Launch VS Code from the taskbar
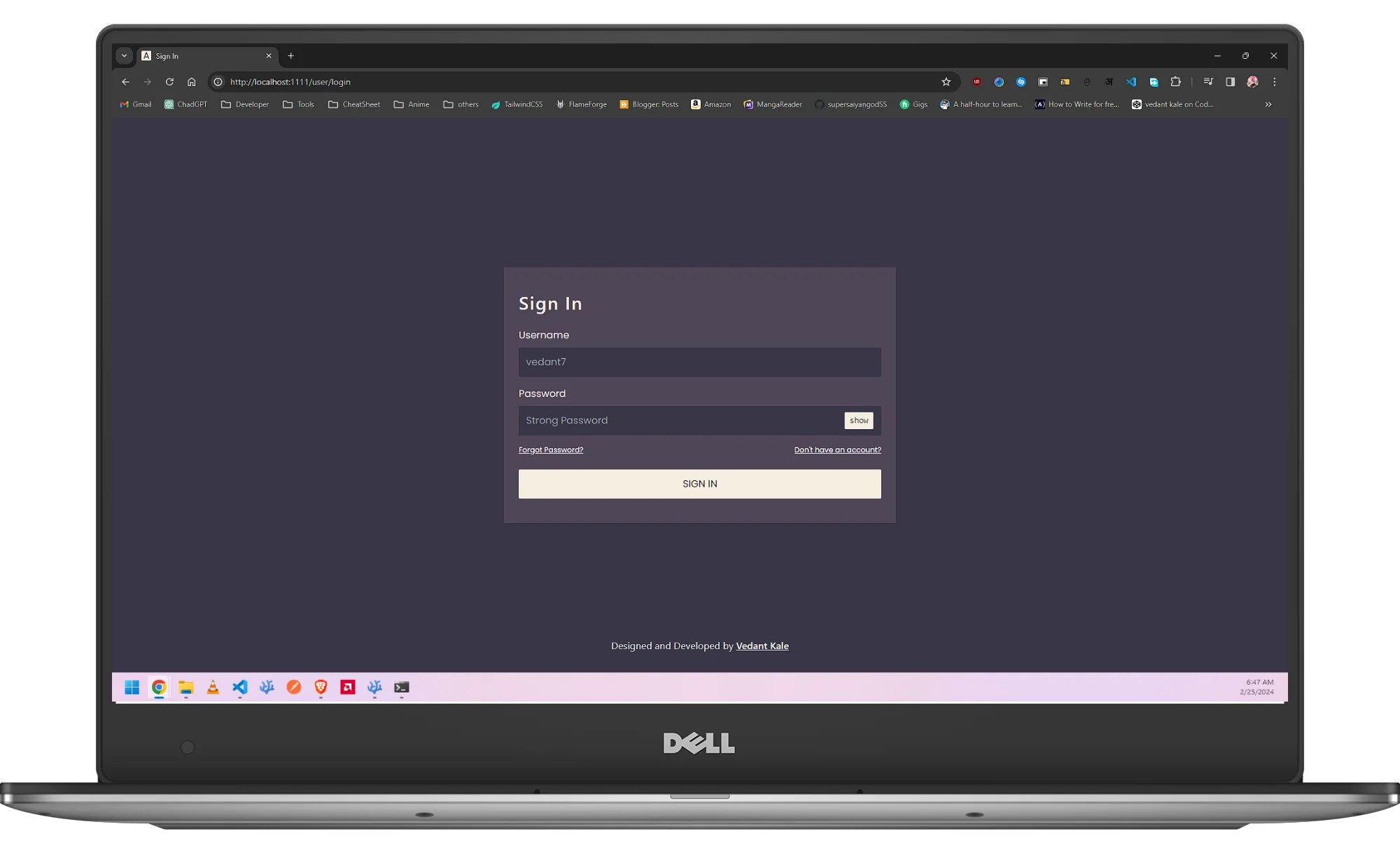This screenshot has width=1400, height=850. 240,688
